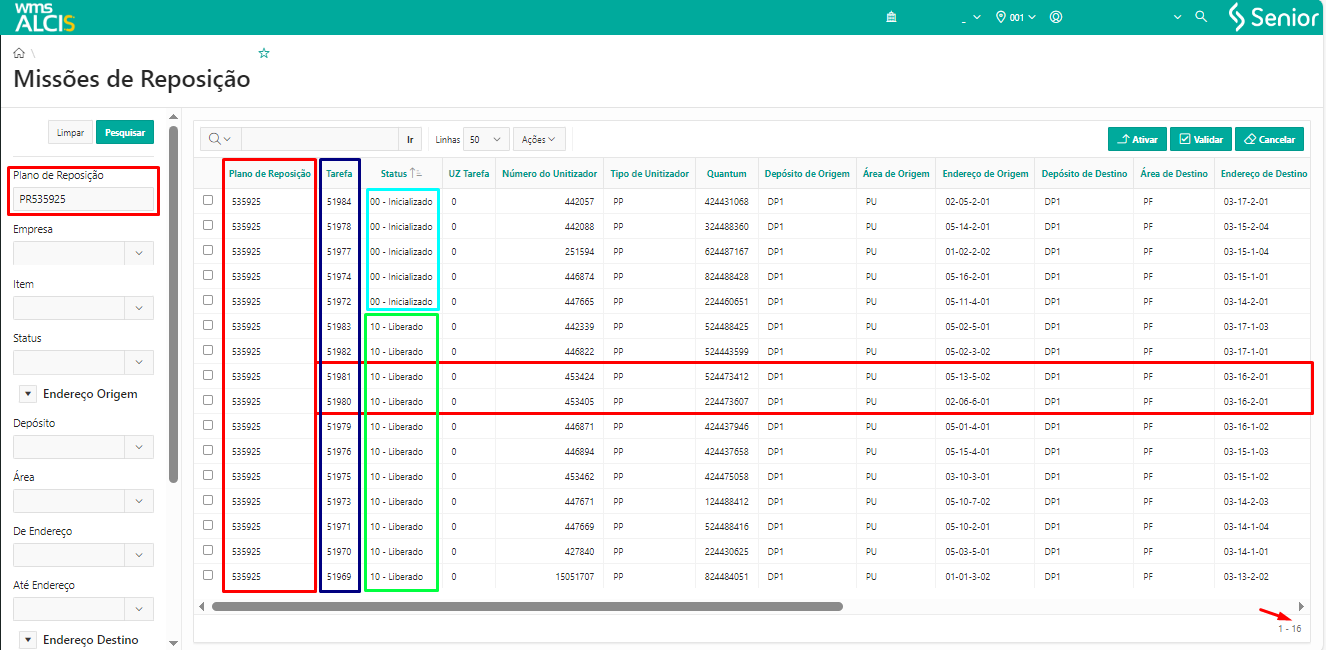Click the WMS ALCIS logo
The height and width of the screenshot is (650, 1326).
(x=44, y=17)
